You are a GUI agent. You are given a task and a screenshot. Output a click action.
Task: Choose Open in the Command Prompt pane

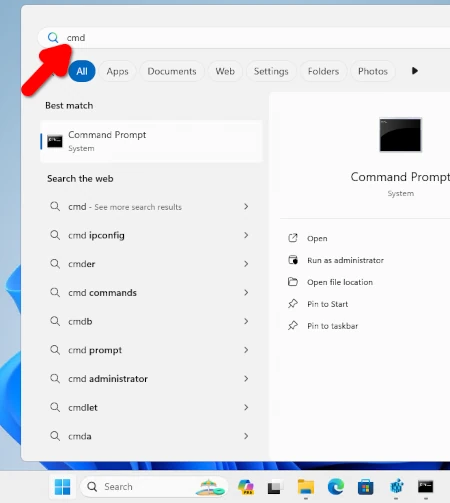click(317, 238)
